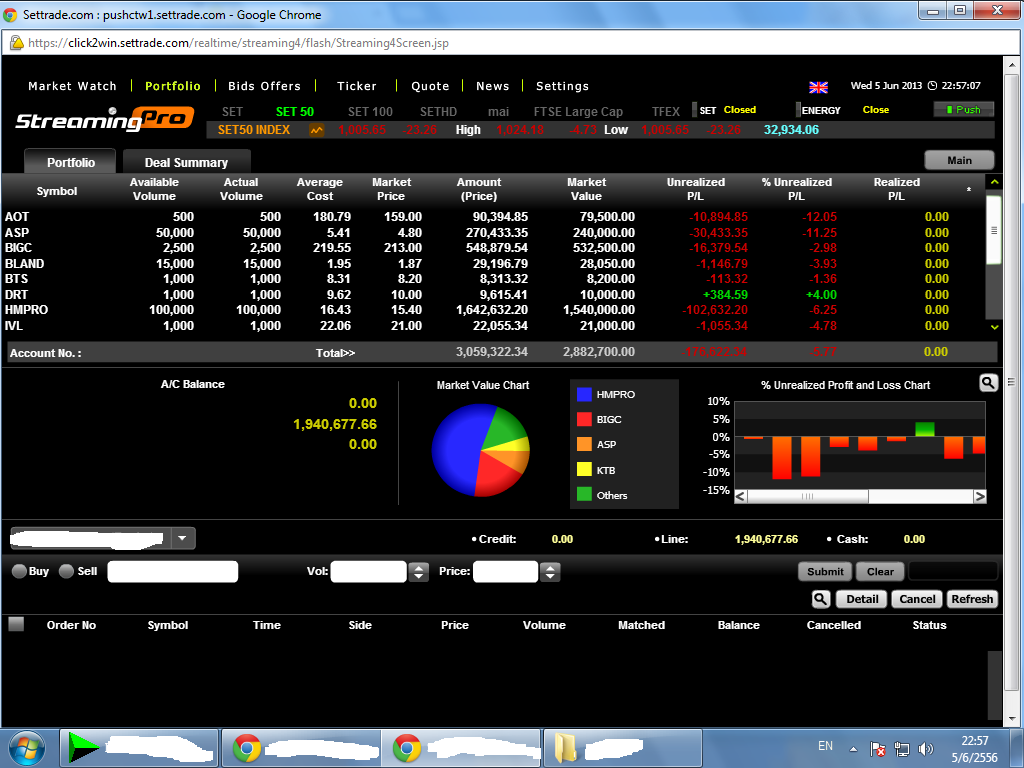
Task: Click the HMPRO blue legend swatch
Action: (584, 394)
